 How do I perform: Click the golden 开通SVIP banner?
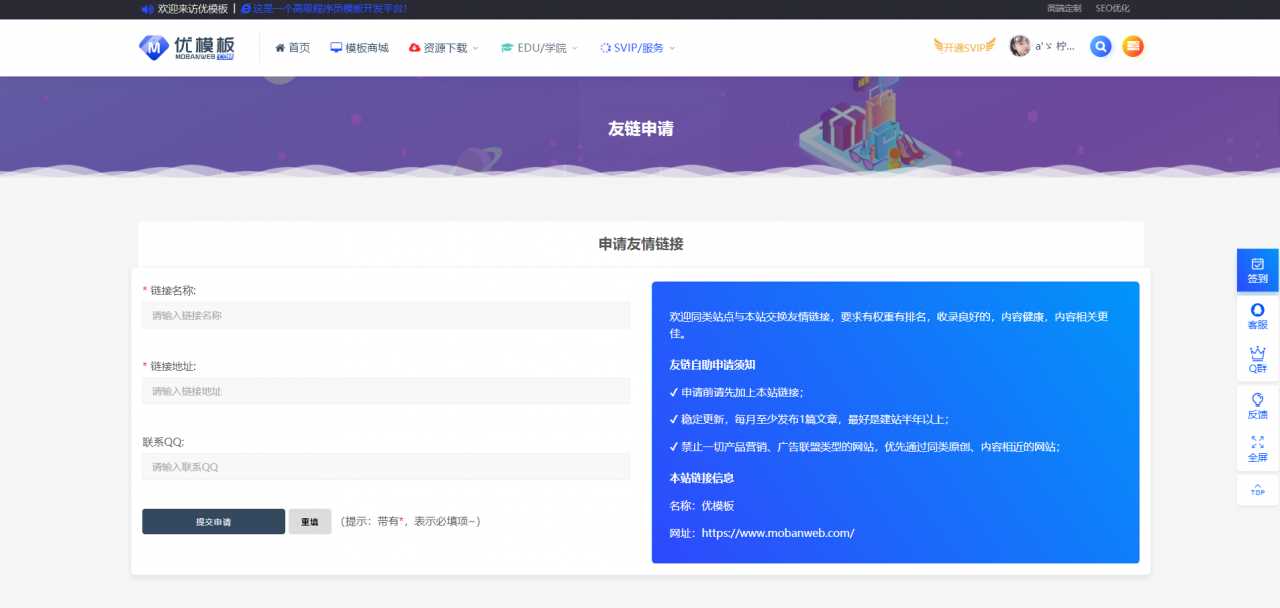pyautogui.click(x=962, y=45)
